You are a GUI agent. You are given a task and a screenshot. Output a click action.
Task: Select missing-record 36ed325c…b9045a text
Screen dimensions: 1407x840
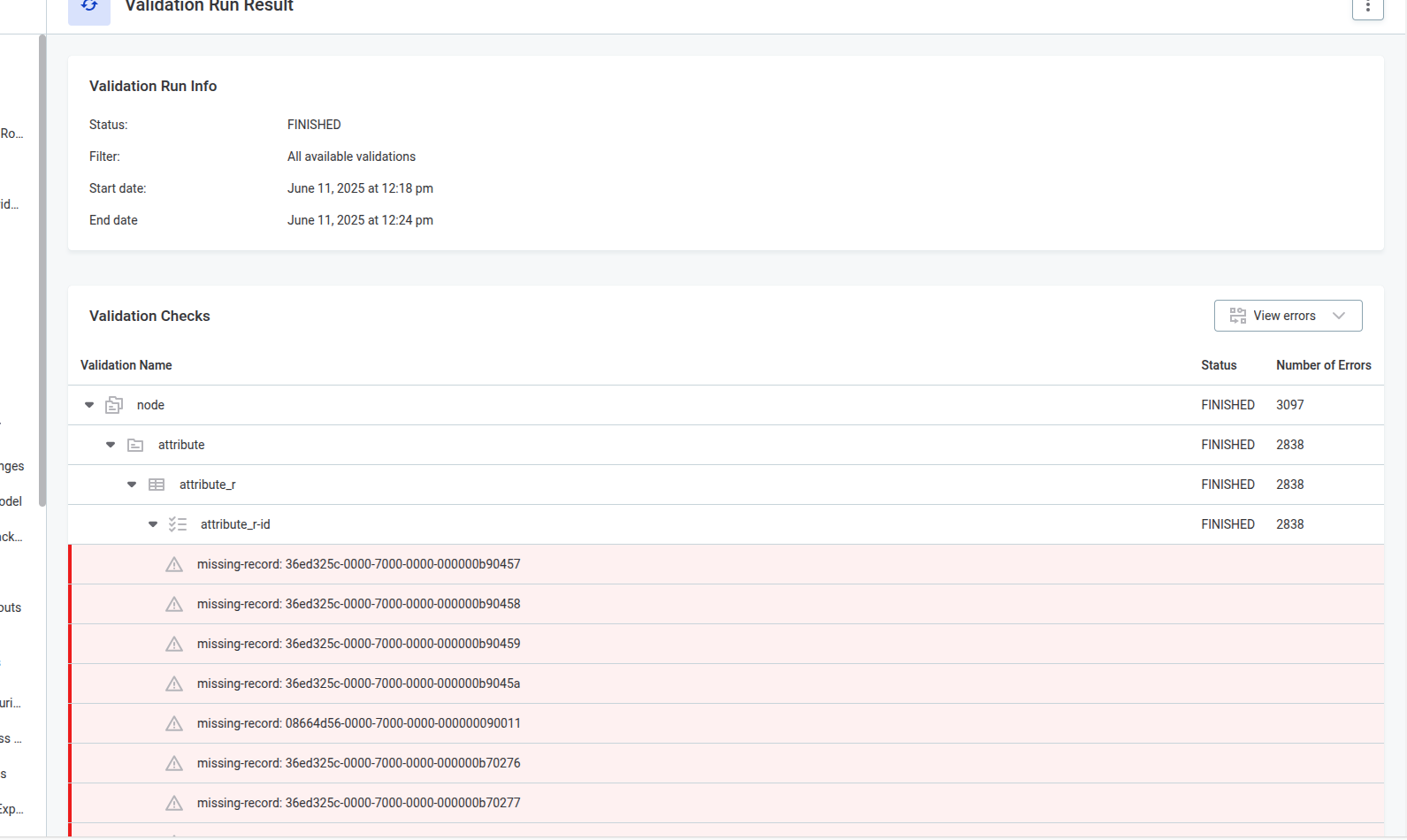coord(358,683)
